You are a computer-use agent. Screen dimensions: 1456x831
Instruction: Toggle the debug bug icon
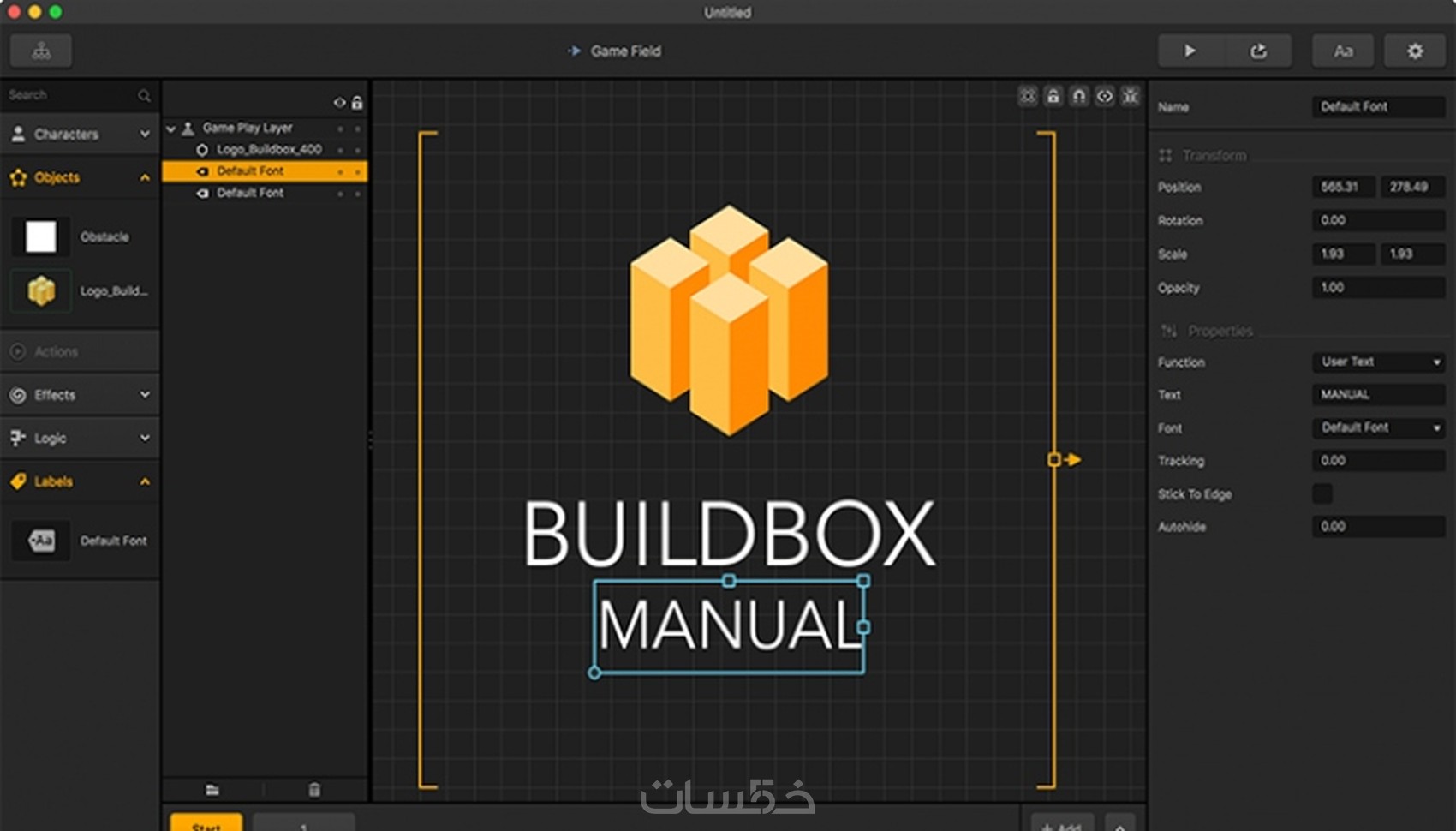[x=1131, y=96]
